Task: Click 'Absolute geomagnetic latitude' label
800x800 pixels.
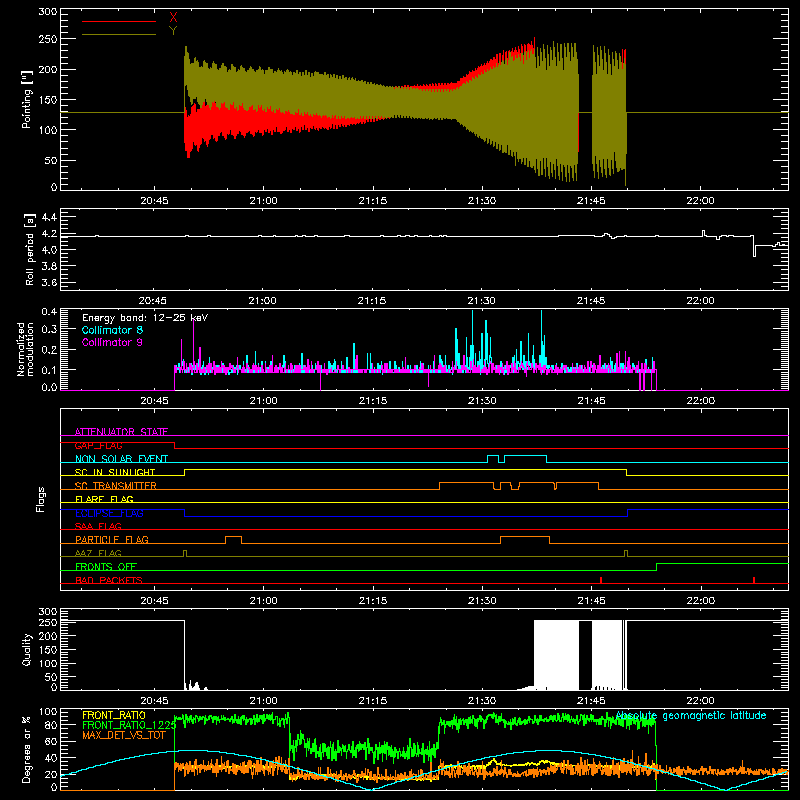Action: (691, 715)
